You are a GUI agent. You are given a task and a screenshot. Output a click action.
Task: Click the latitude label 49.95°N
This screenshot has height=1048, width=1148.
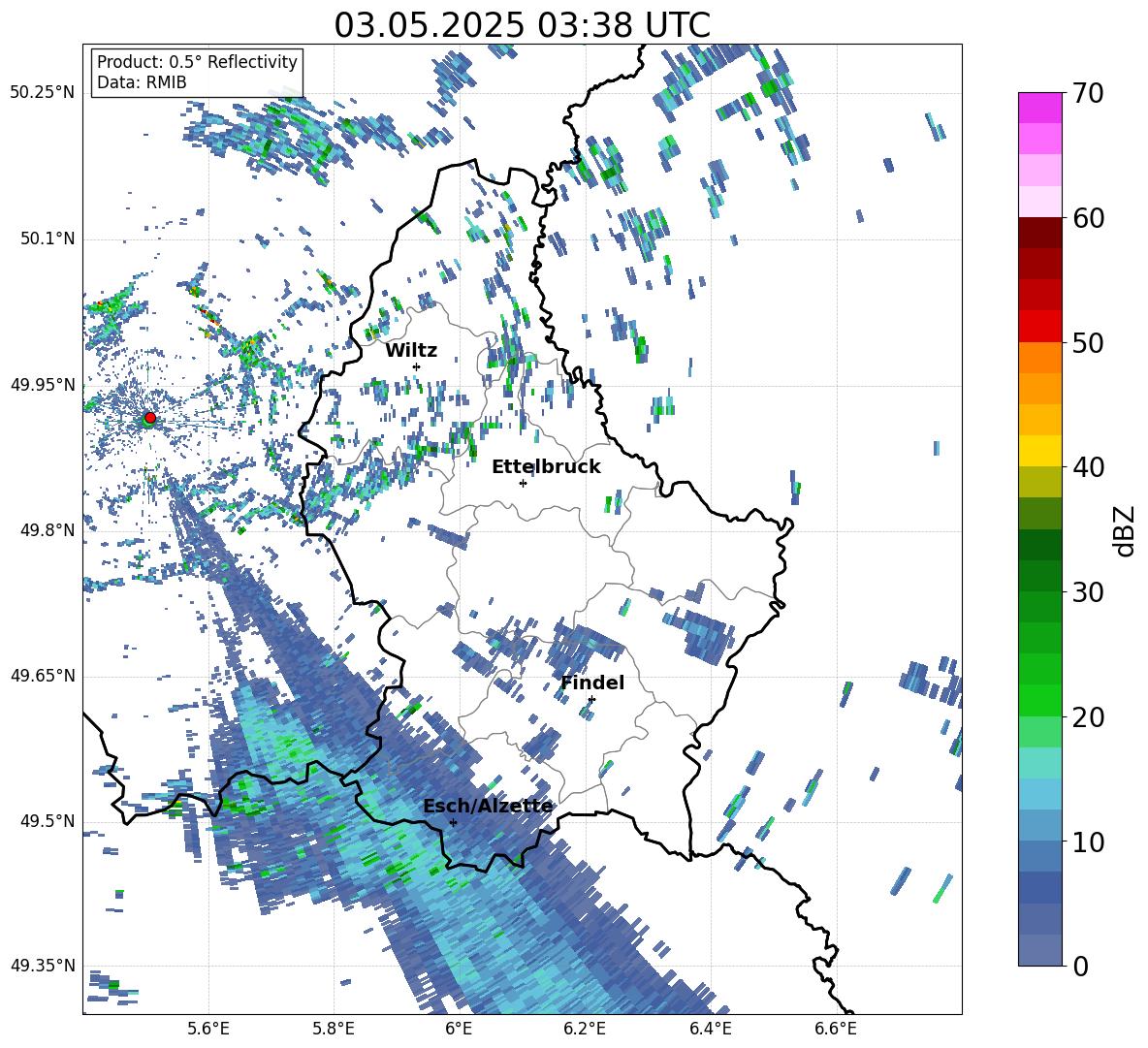pyautogui.click(x=43, y=385)
